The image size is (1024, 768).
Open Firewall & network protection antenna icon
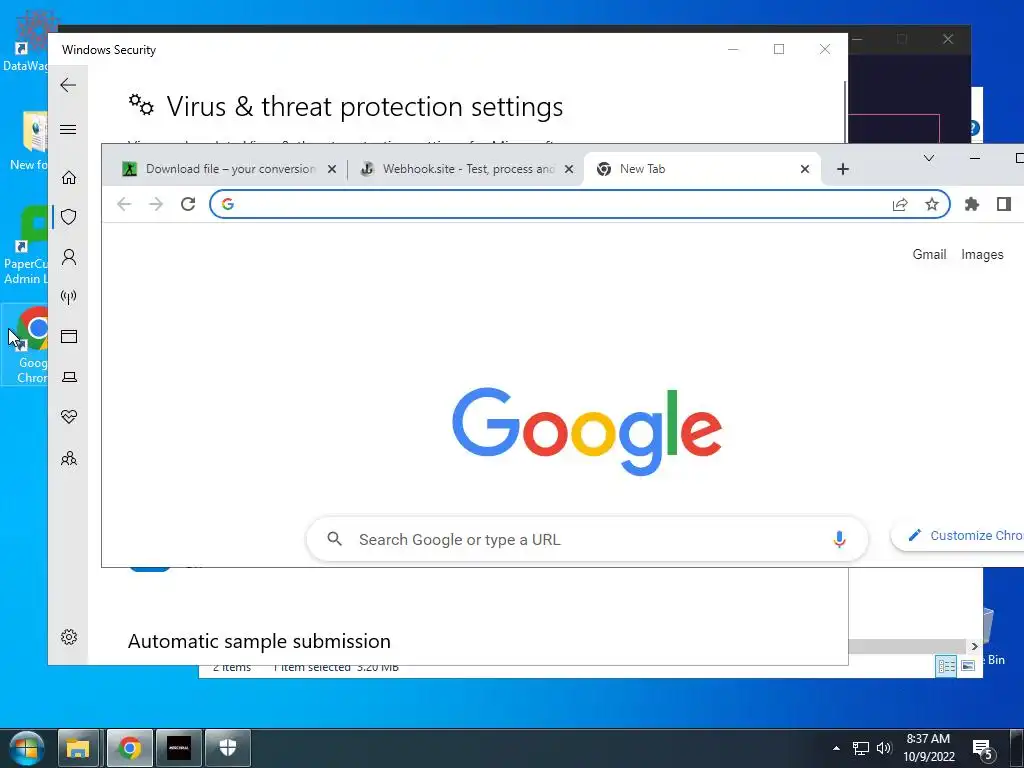pos(69,297)
